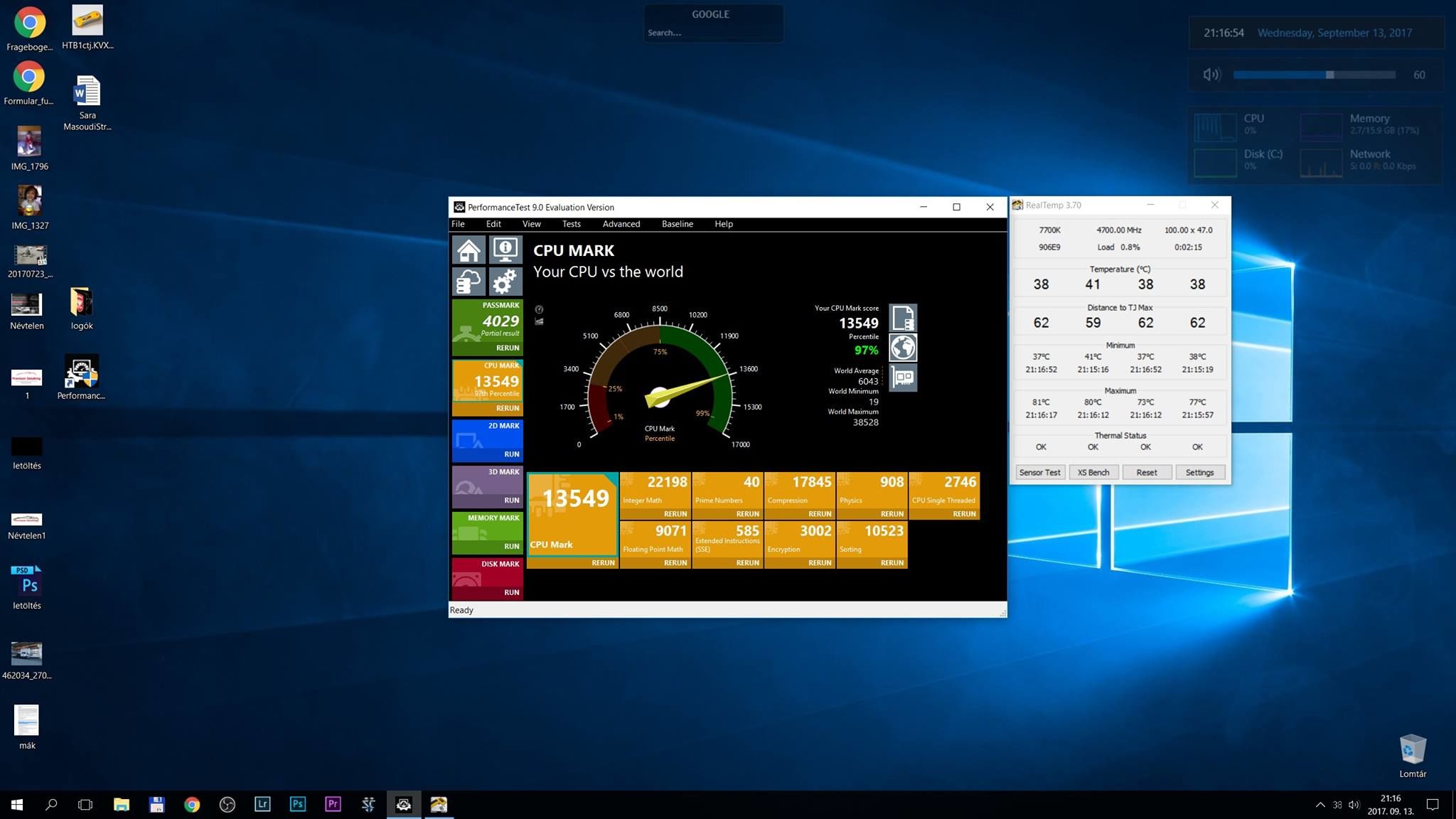Viewport: 1456px width, 819px height.
Task: Click the desktop volume slider widget
Action: point(1314,75)
